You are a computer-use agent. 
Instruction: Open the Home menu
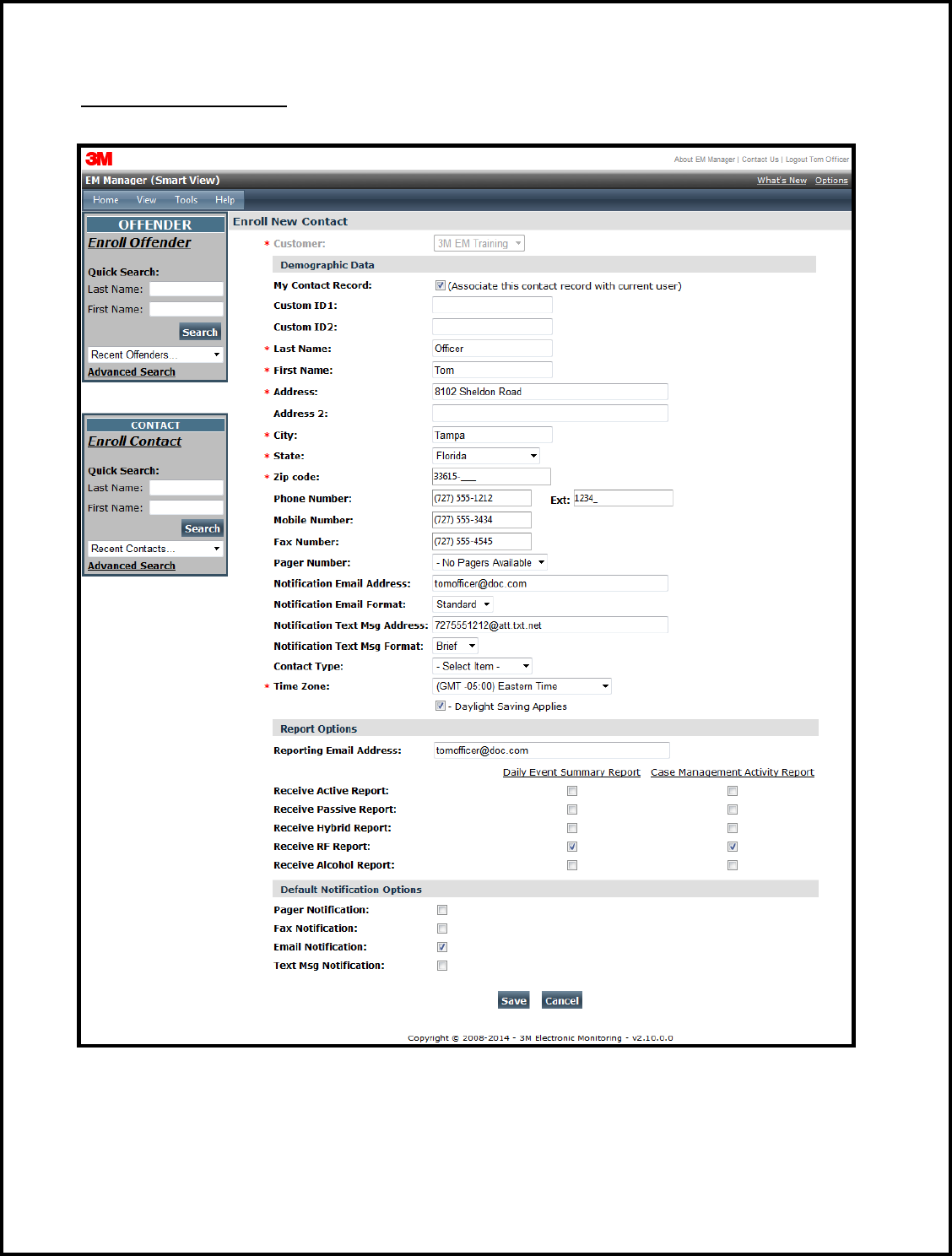click(105, 200)
